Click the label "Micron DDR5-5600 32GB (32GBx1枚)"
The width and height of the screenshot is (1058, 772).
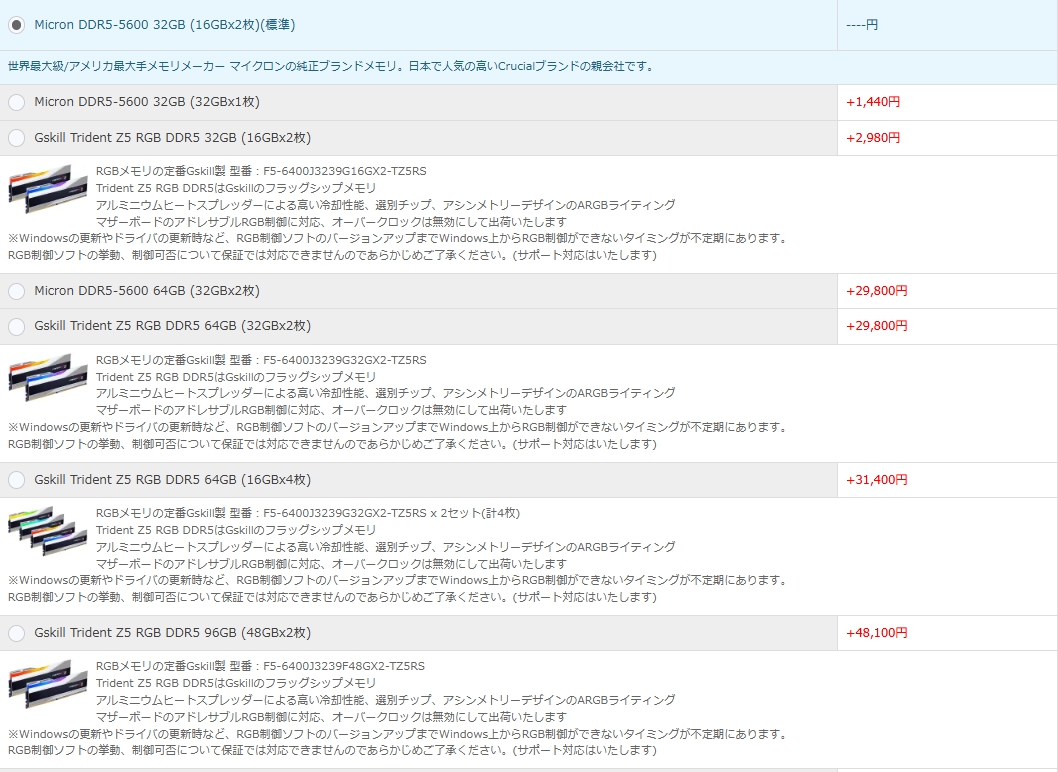(x=147, y=102)
